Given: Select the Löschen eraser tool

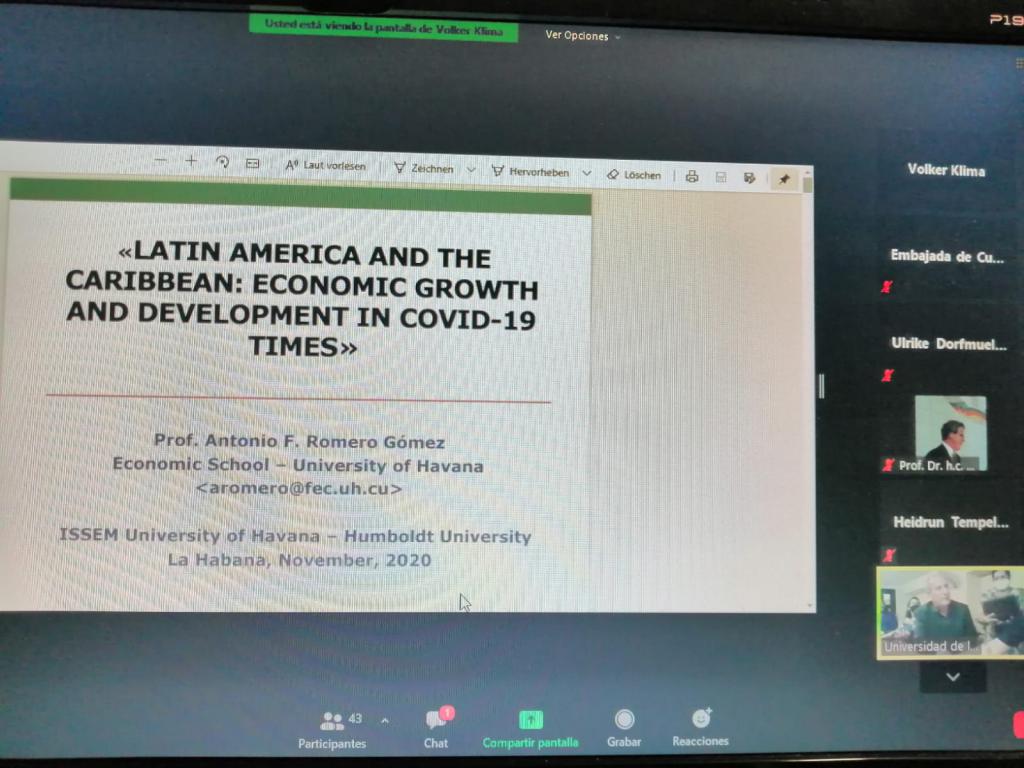Looking at the screenshot, I should click(634, 175).
